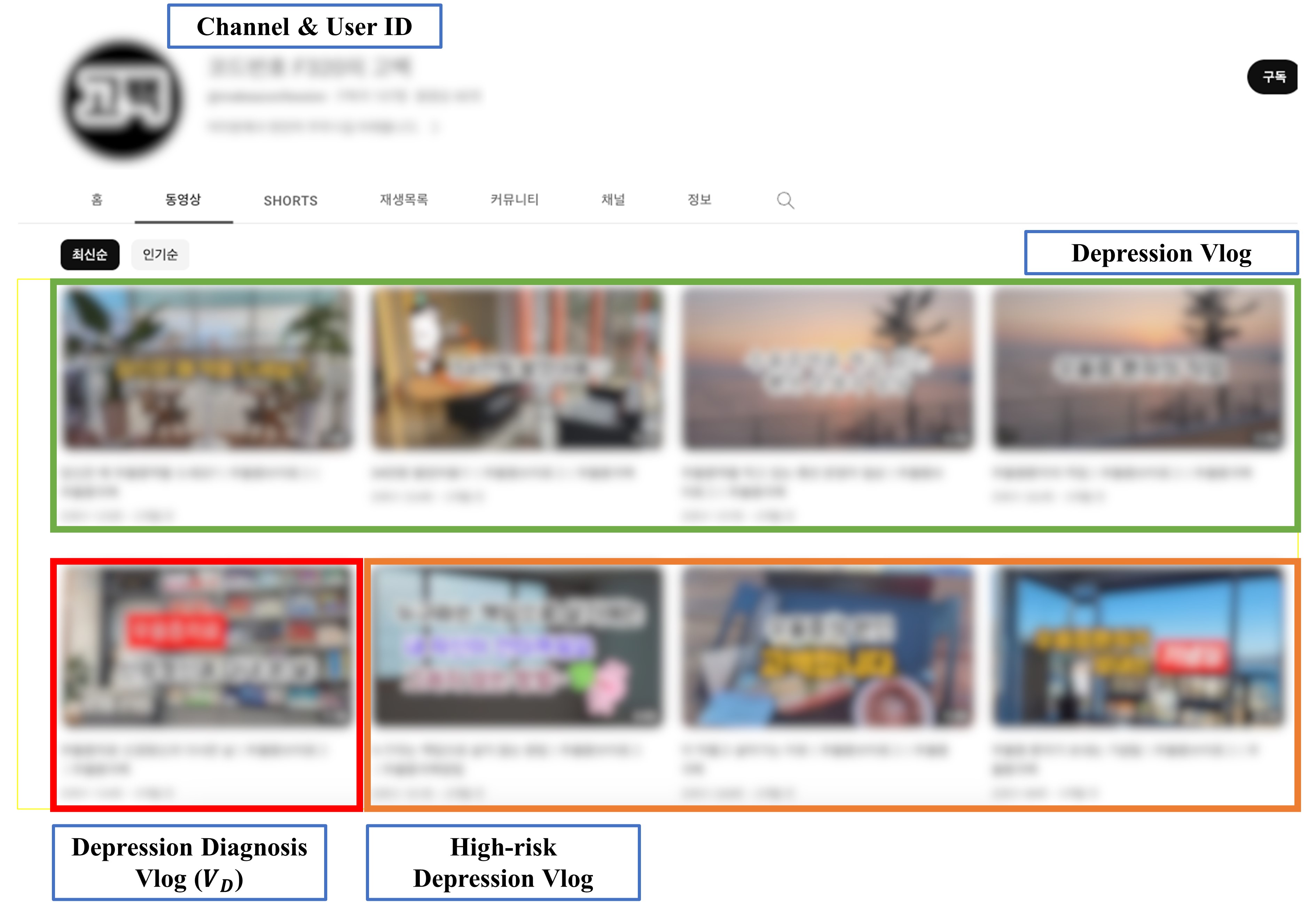The image size is (1316, 904).
Task: Open fourth top-row sunset thumbnail
Action: point(1138,369)
